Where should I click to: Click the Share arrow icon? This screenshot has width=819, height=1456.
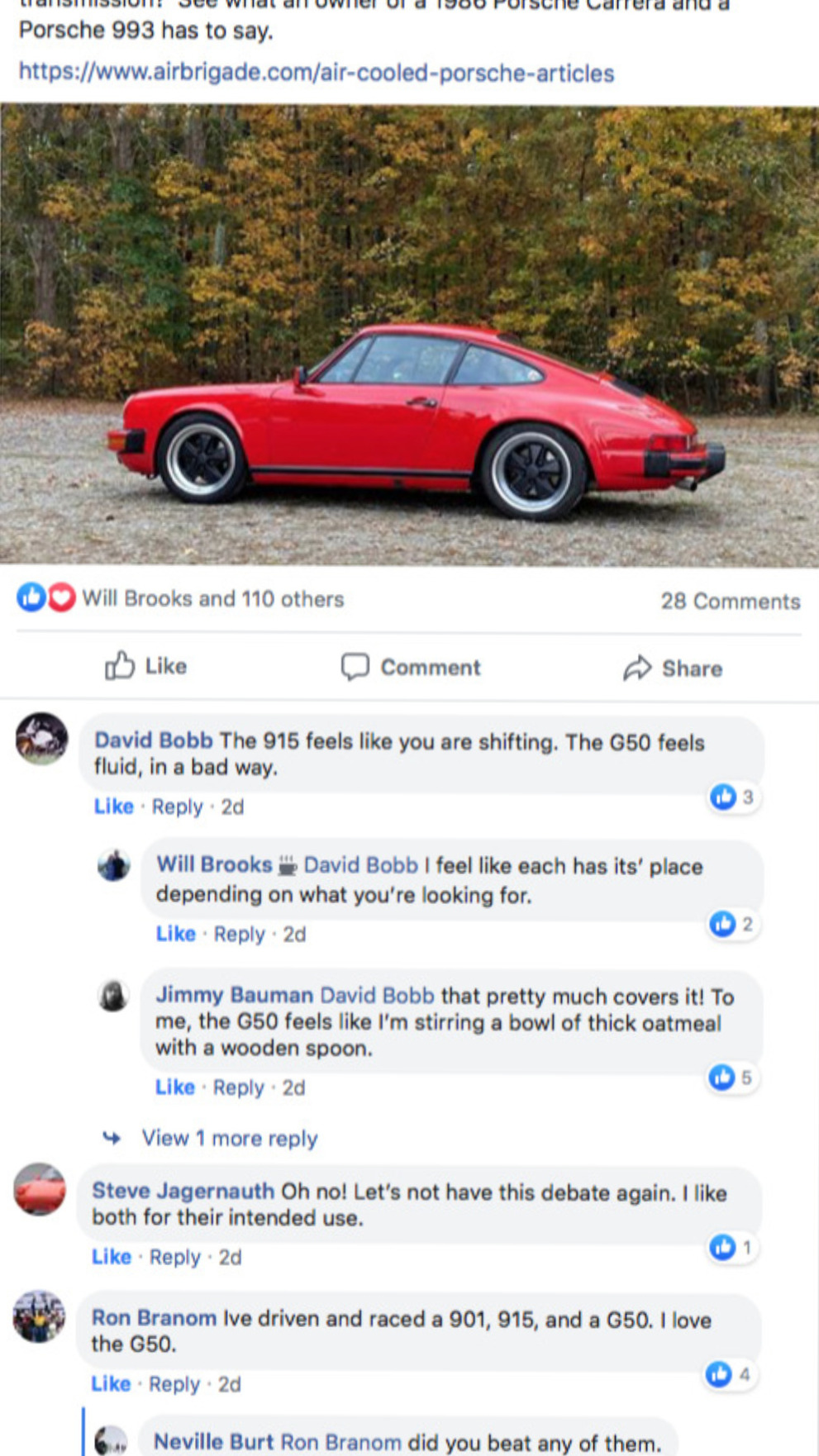pyautogui.click(x=637, y=668)
